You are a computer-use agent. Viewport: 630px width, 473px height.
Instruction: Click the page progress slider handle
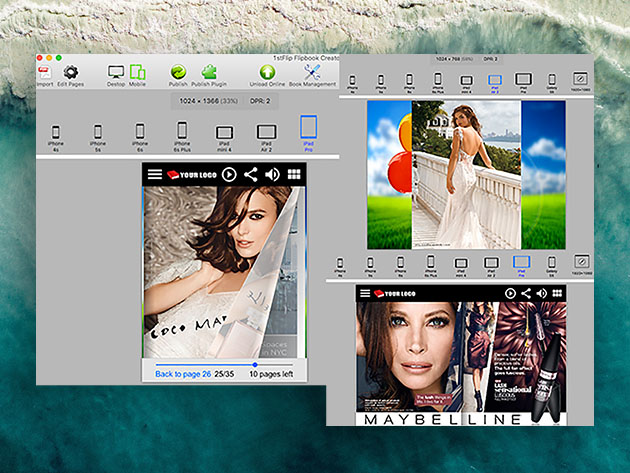[255, 364]
